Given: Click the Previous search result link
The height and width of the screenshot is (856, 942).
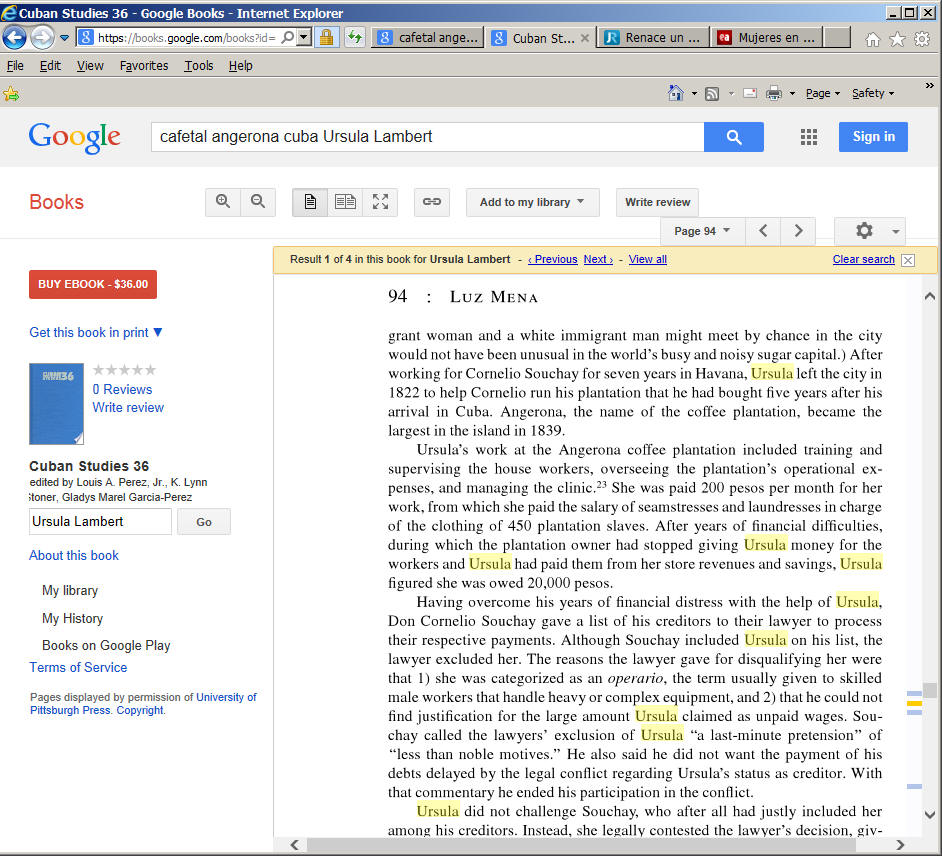Looking at the screenshot, I should point(553,260).
